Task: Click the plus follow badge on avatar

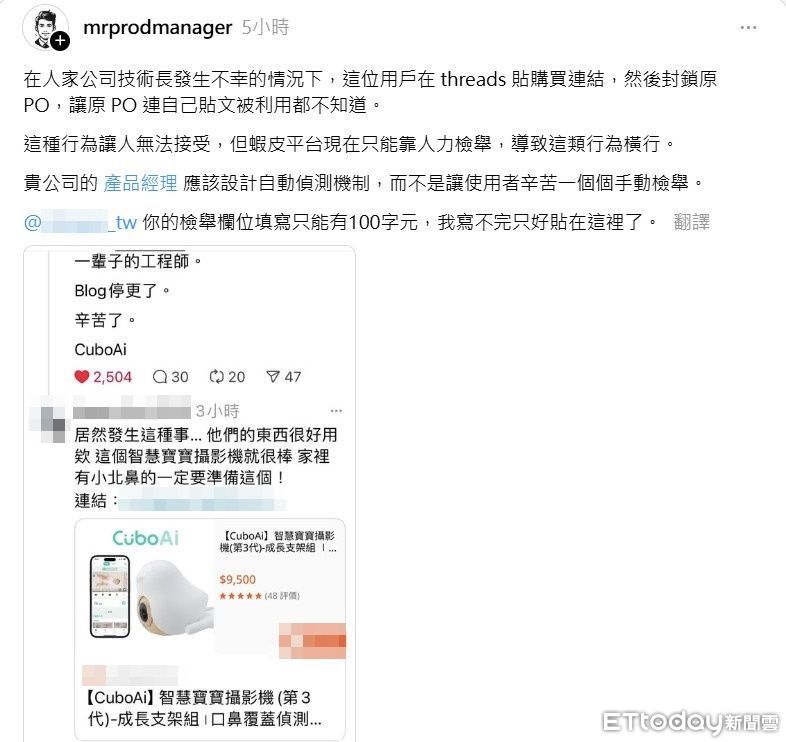Action: pyautogui.click(x=60, y=41)
